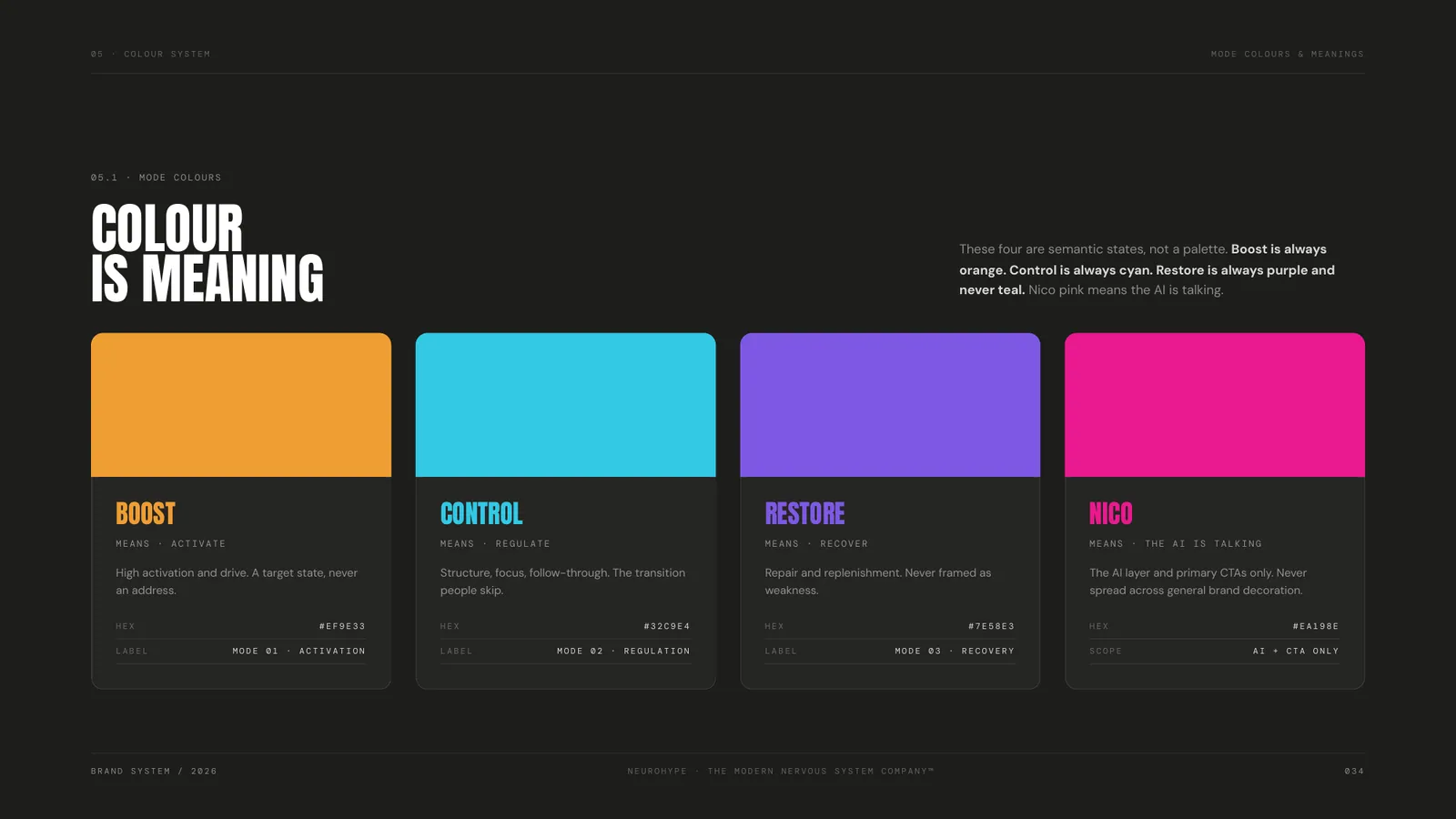Image resolution: width=1456 pixels, height=819 pixels.
Task: Select the RESTORE card title
Action: coord(805,513)
